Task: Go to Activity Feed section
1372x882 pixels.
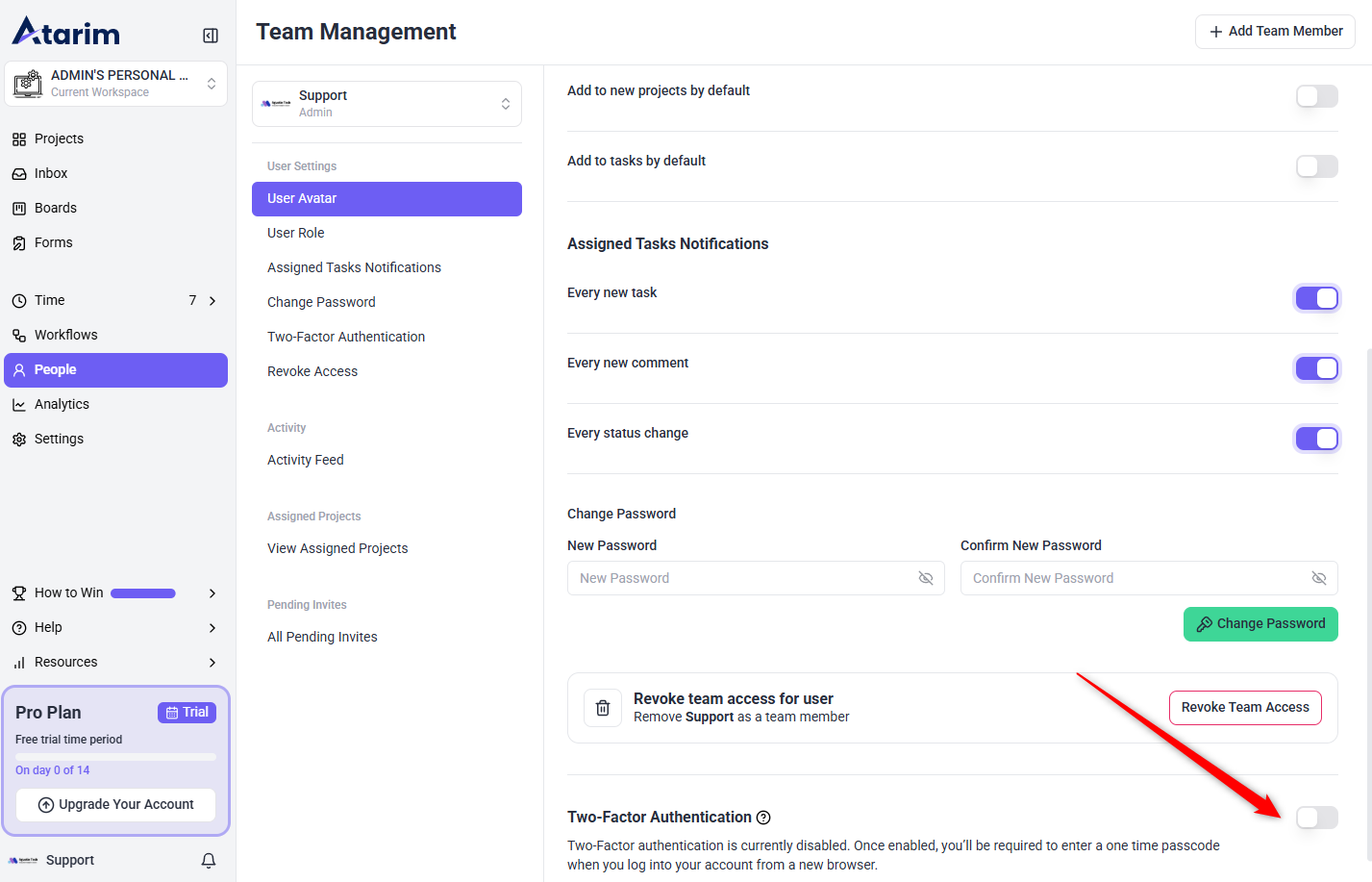Action: pos(305,460)
